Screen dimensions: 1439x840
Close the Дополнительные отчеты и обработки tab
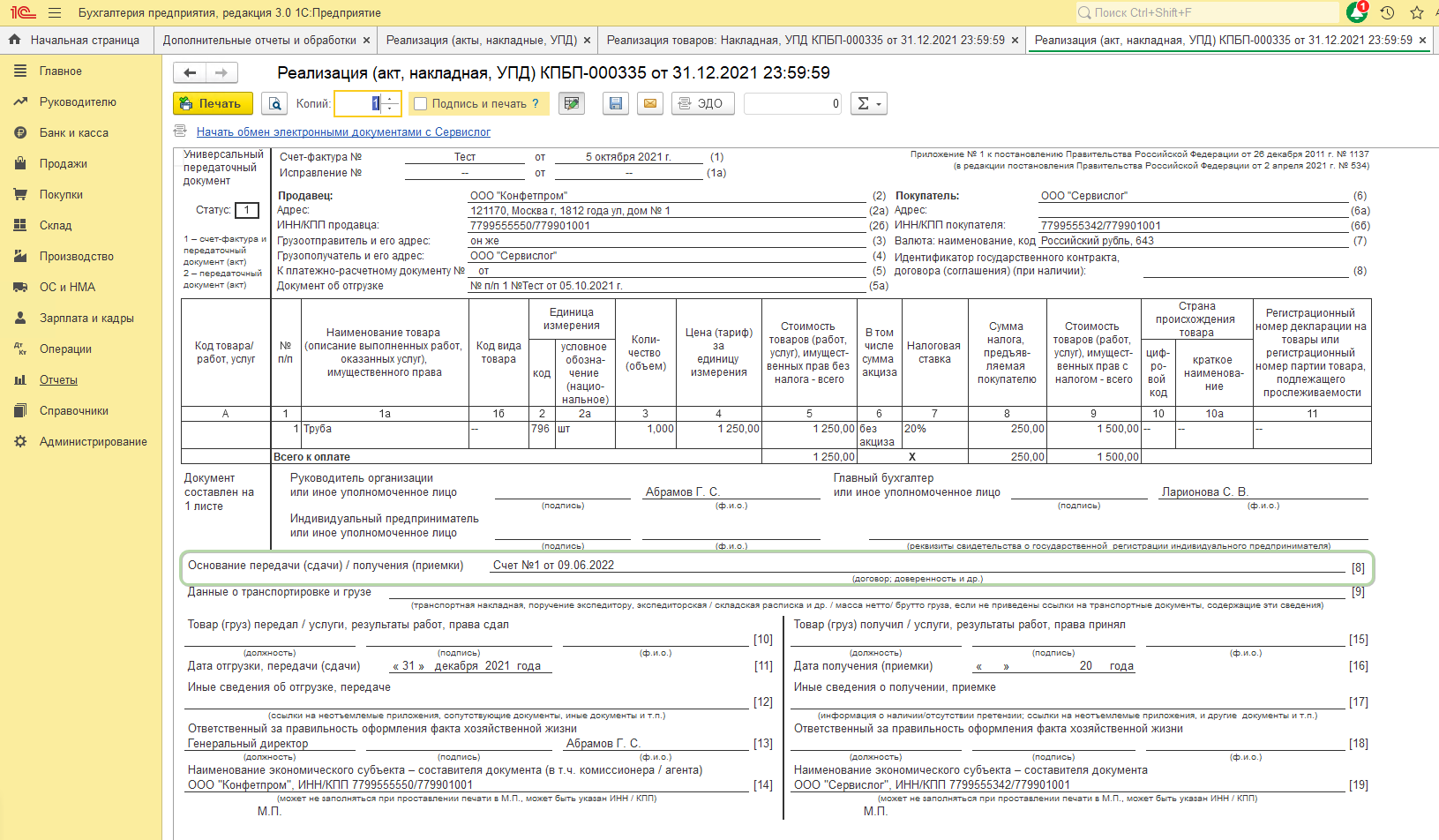point(365,41)
